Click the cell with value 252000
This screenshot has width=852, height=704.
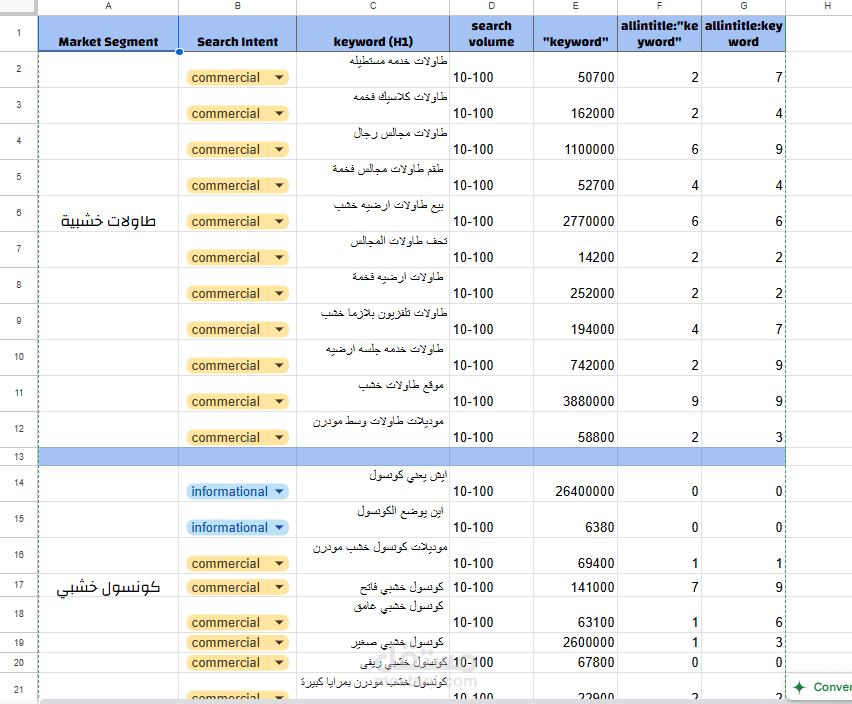coord(575,286)
